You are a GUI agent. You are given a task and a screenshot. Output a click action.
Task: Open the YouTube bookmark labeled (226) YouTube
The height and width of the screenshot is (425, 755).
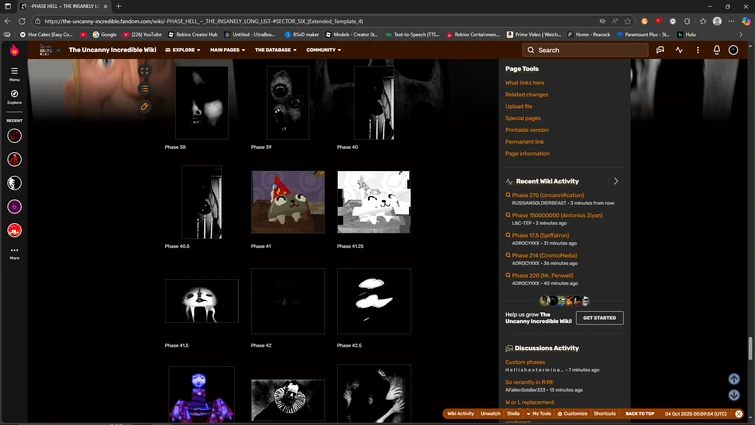click(142, 35)
